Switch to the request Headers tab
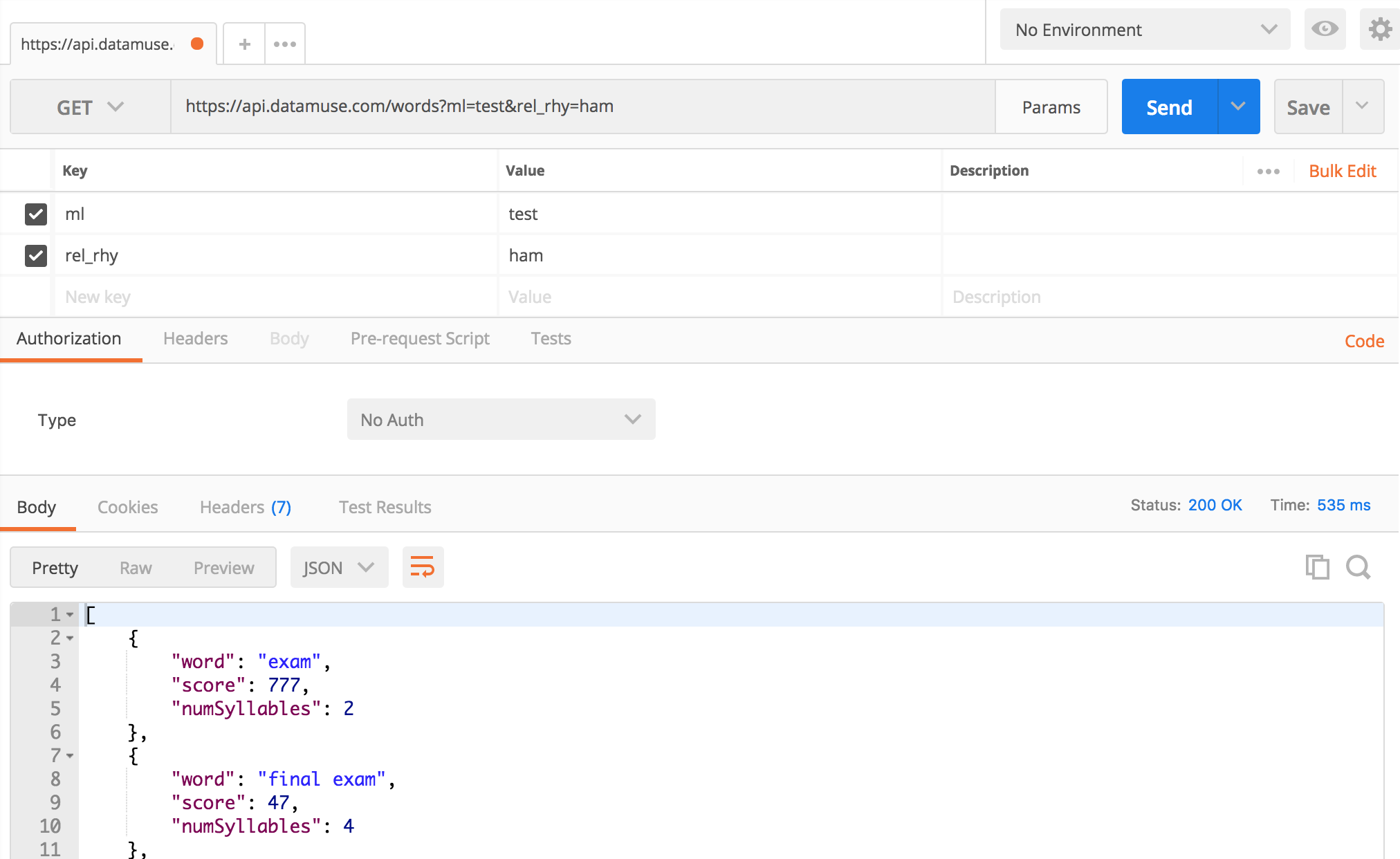The width and height of the screenshot is (1400, 859). pos(195,339)
